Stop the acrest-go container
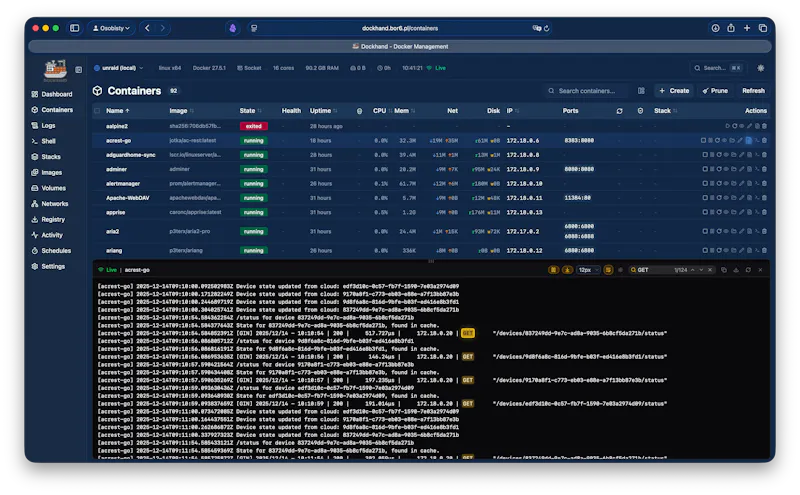This screenshot has width=800, height=495. click(x=704, y=140)
